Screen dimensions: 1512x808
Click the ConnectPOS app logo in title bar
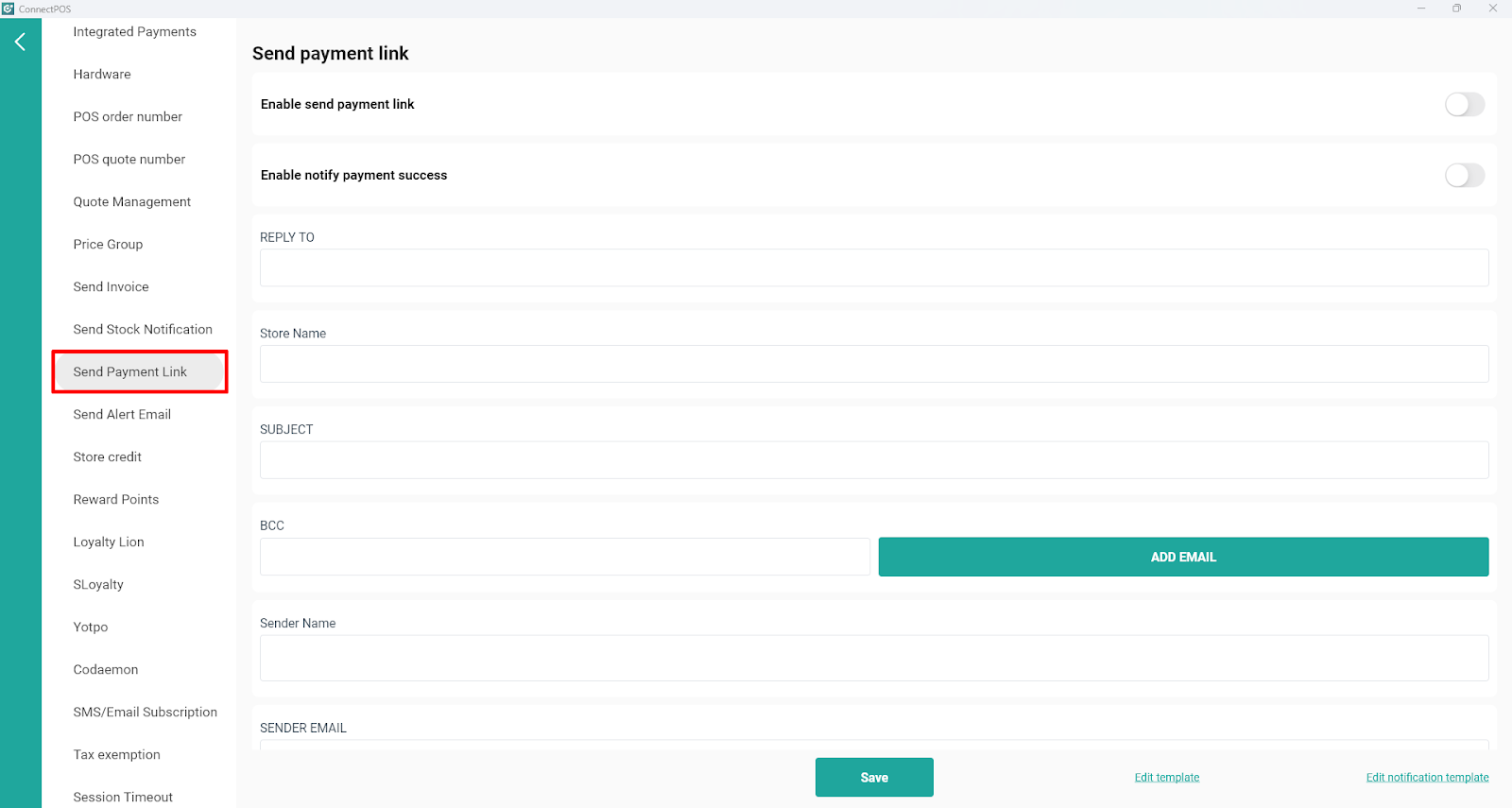9,9
